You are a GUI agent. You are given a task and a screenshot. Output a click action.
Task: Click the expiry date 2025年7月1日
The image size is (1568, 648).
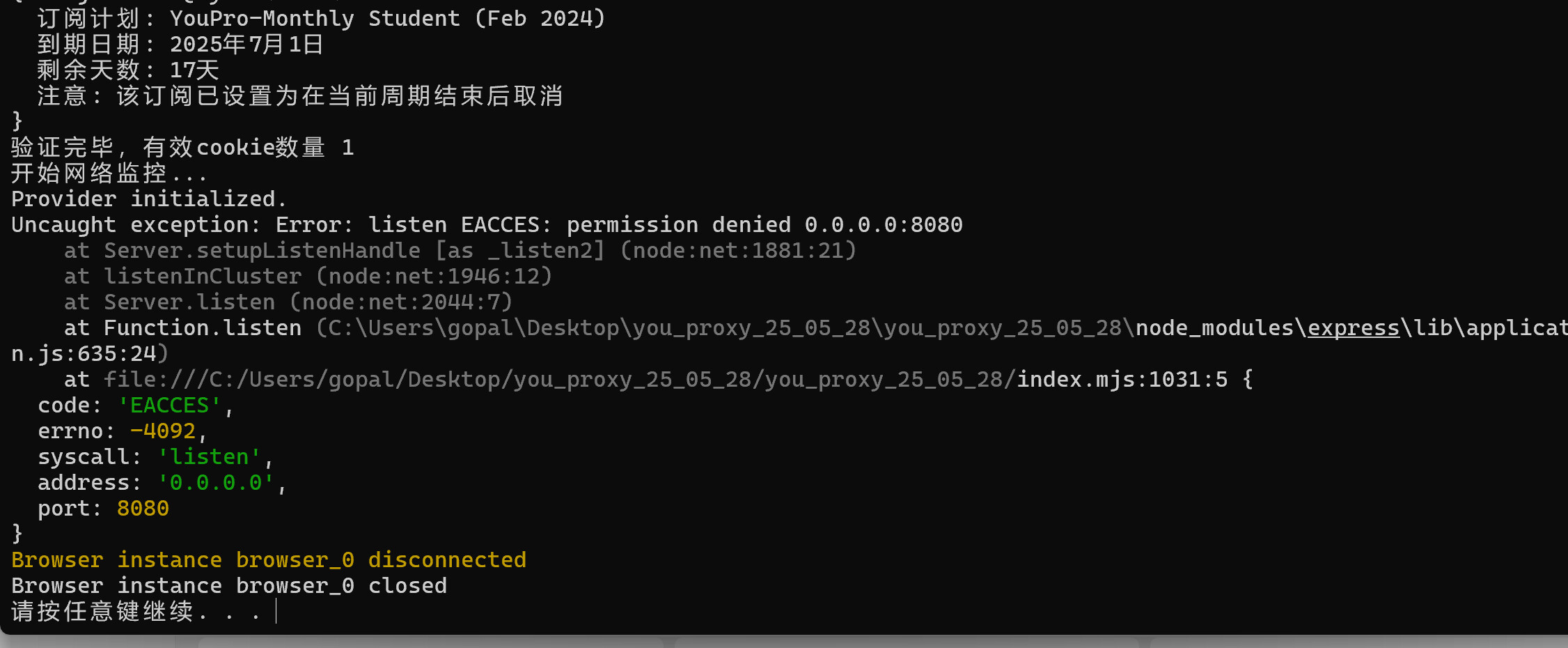(x=246, y=45)
